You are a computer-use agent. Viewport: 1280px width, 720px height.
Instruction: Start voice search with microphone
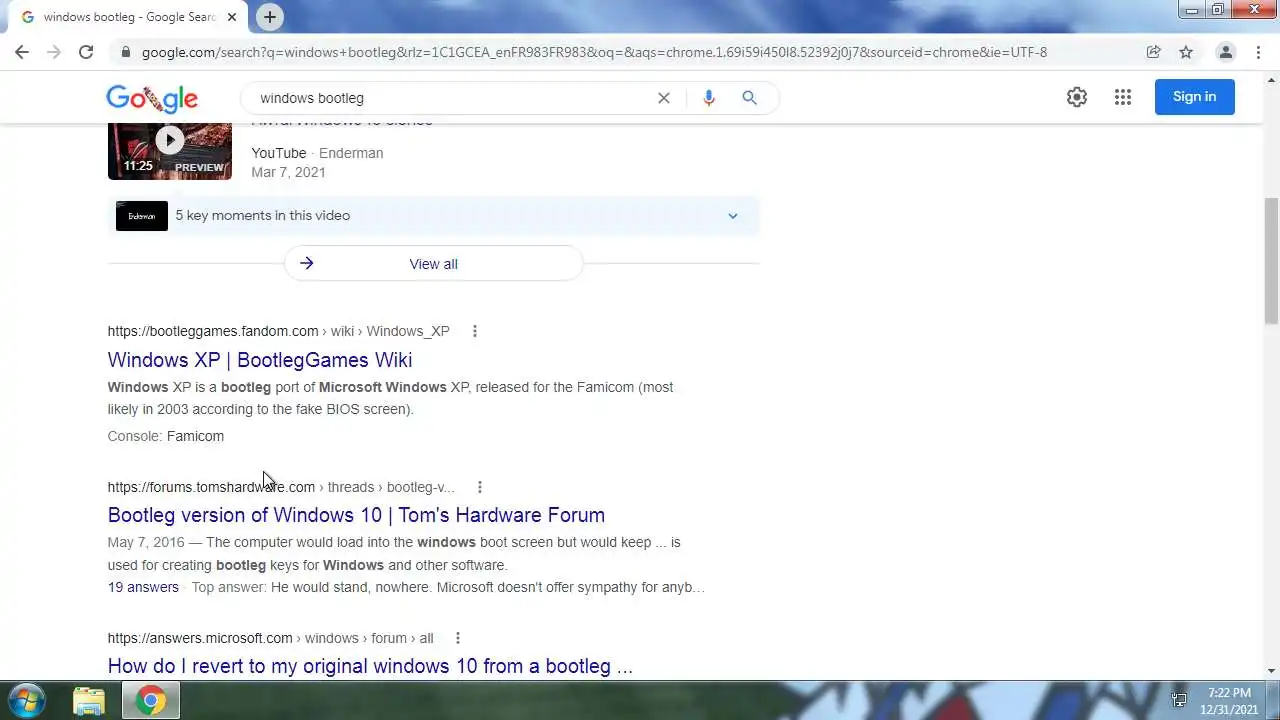point(709,98)
